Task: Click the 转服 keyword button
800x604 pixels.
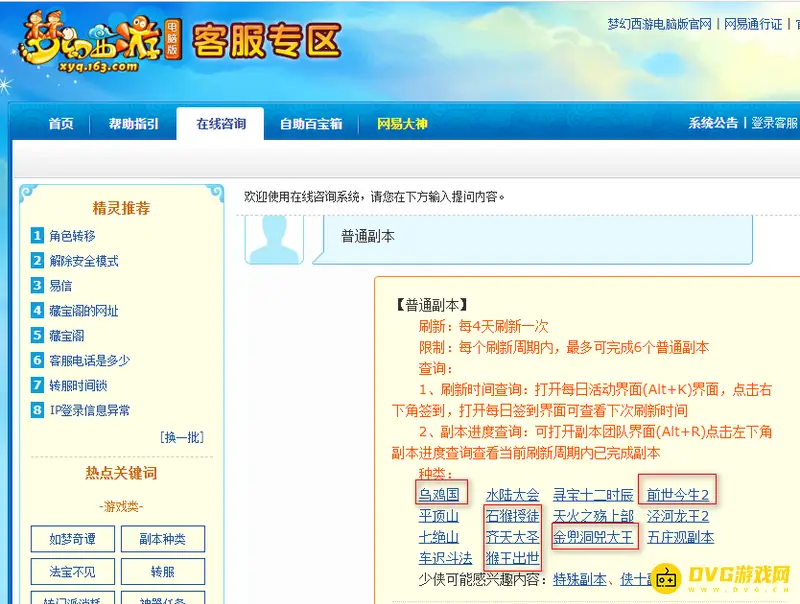Action: (x=163, y=571)
